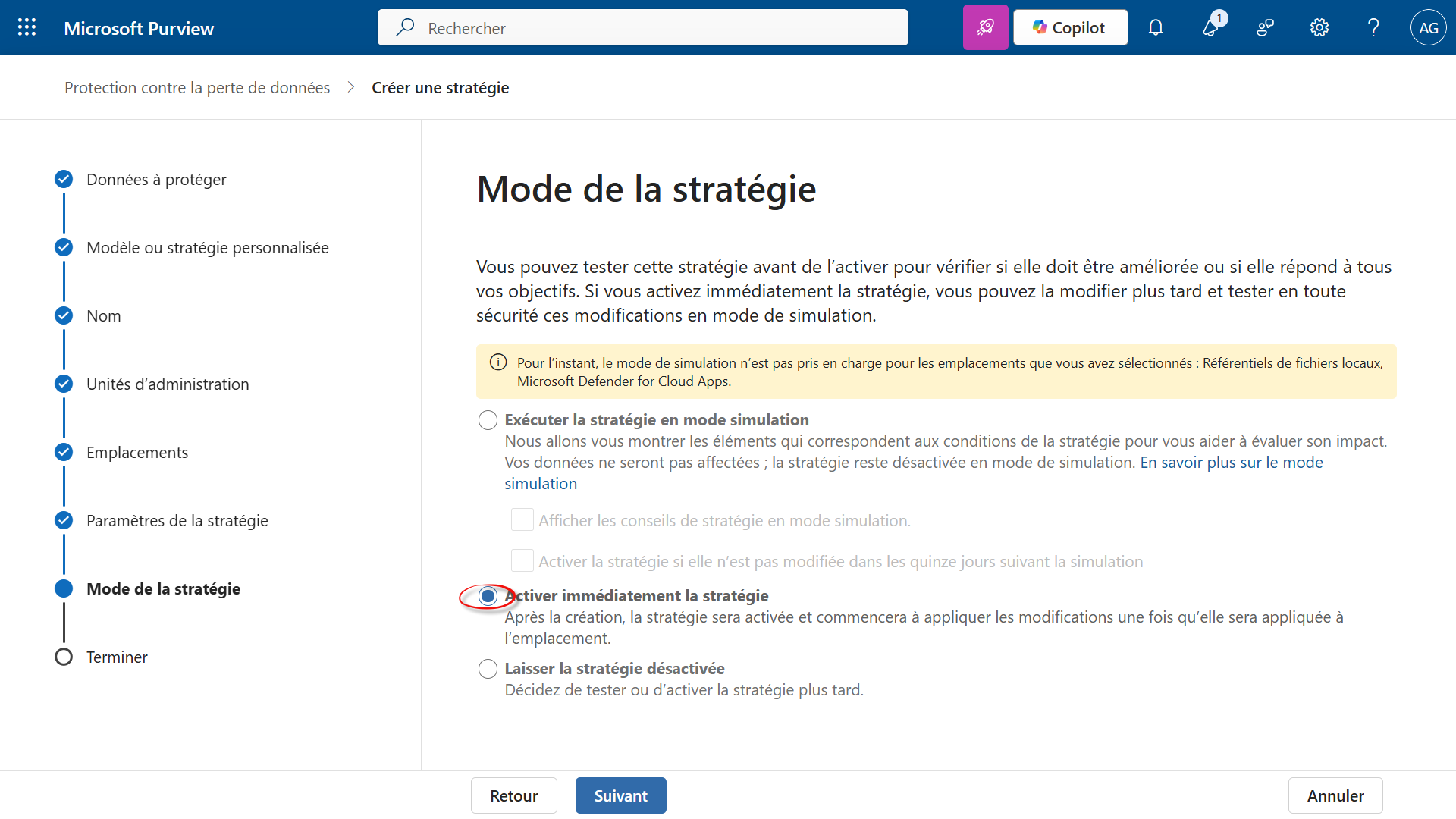This screenshot has width=1456, height=819.
Task: Open the help question mark
Action: pos(1373,28)
